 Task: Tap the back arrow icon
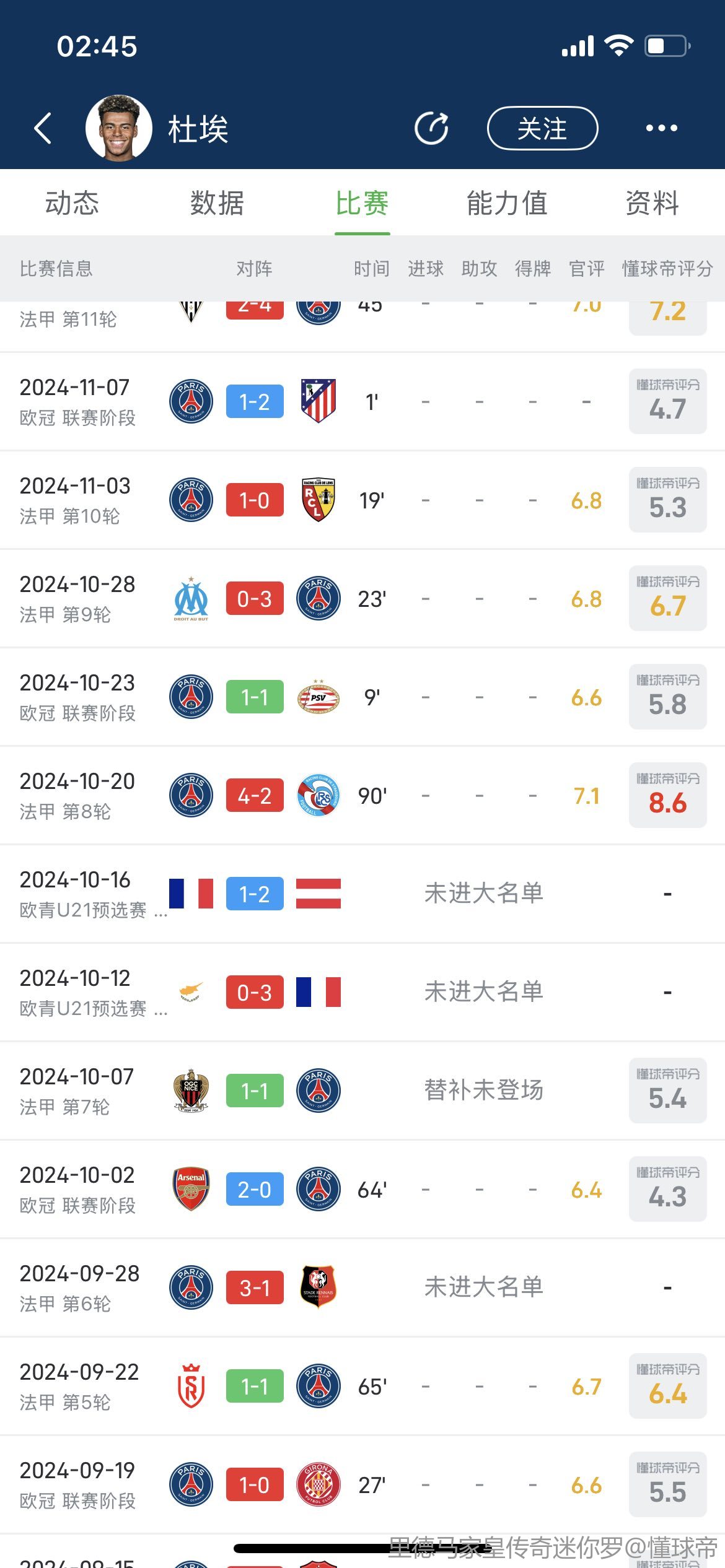tap(42, 129)
